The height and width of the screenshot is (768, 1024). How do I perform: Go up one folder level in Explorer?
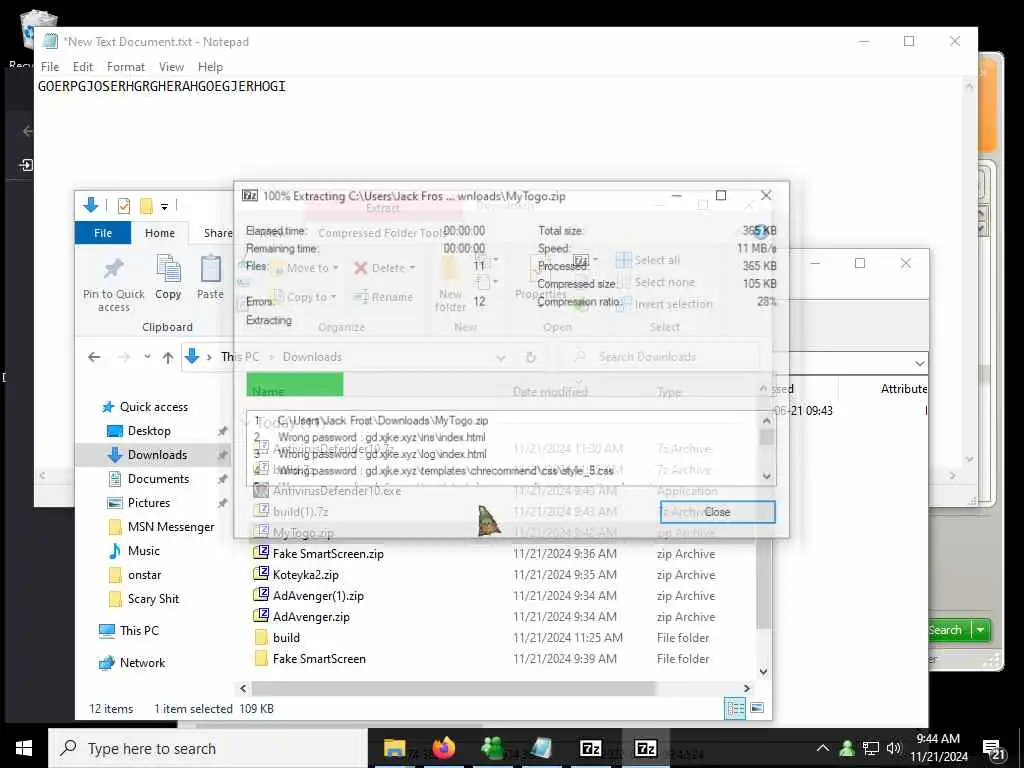click(x=168, y=357)
